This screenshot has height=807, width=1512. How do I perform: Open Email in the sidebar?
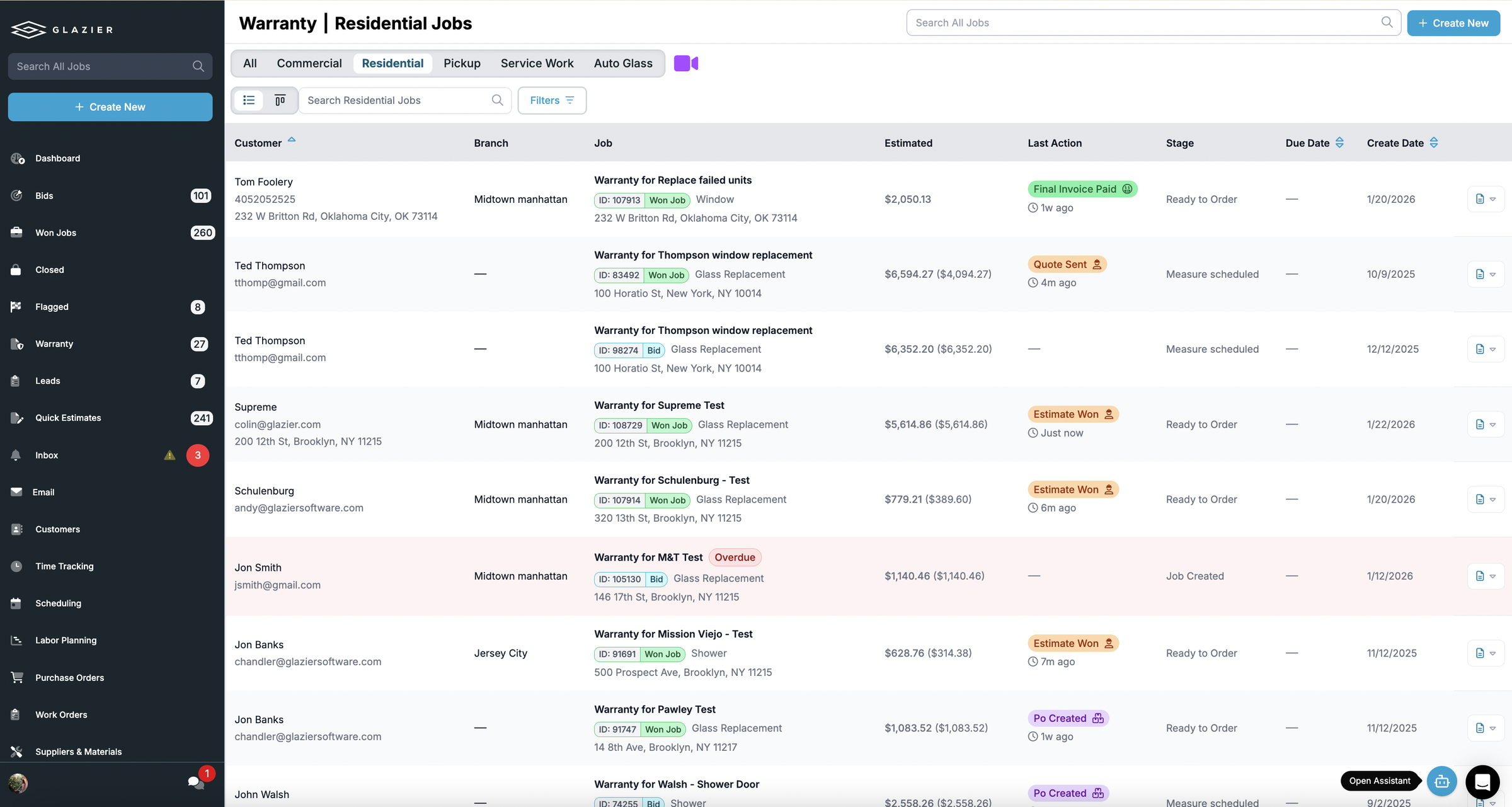(43, 493)
